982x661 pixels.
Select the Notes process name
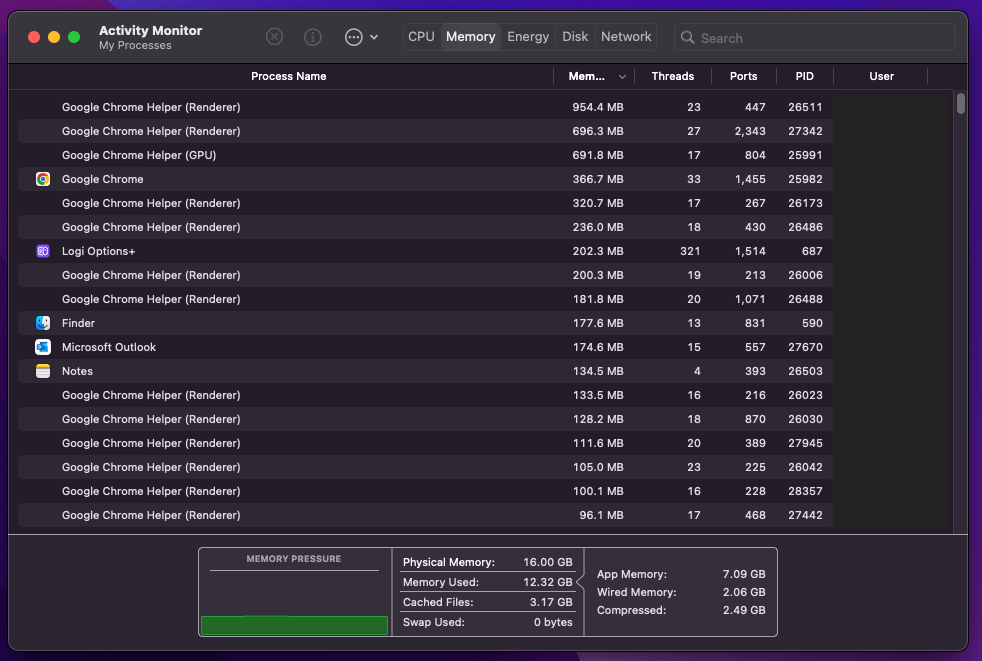coord(77,371)
